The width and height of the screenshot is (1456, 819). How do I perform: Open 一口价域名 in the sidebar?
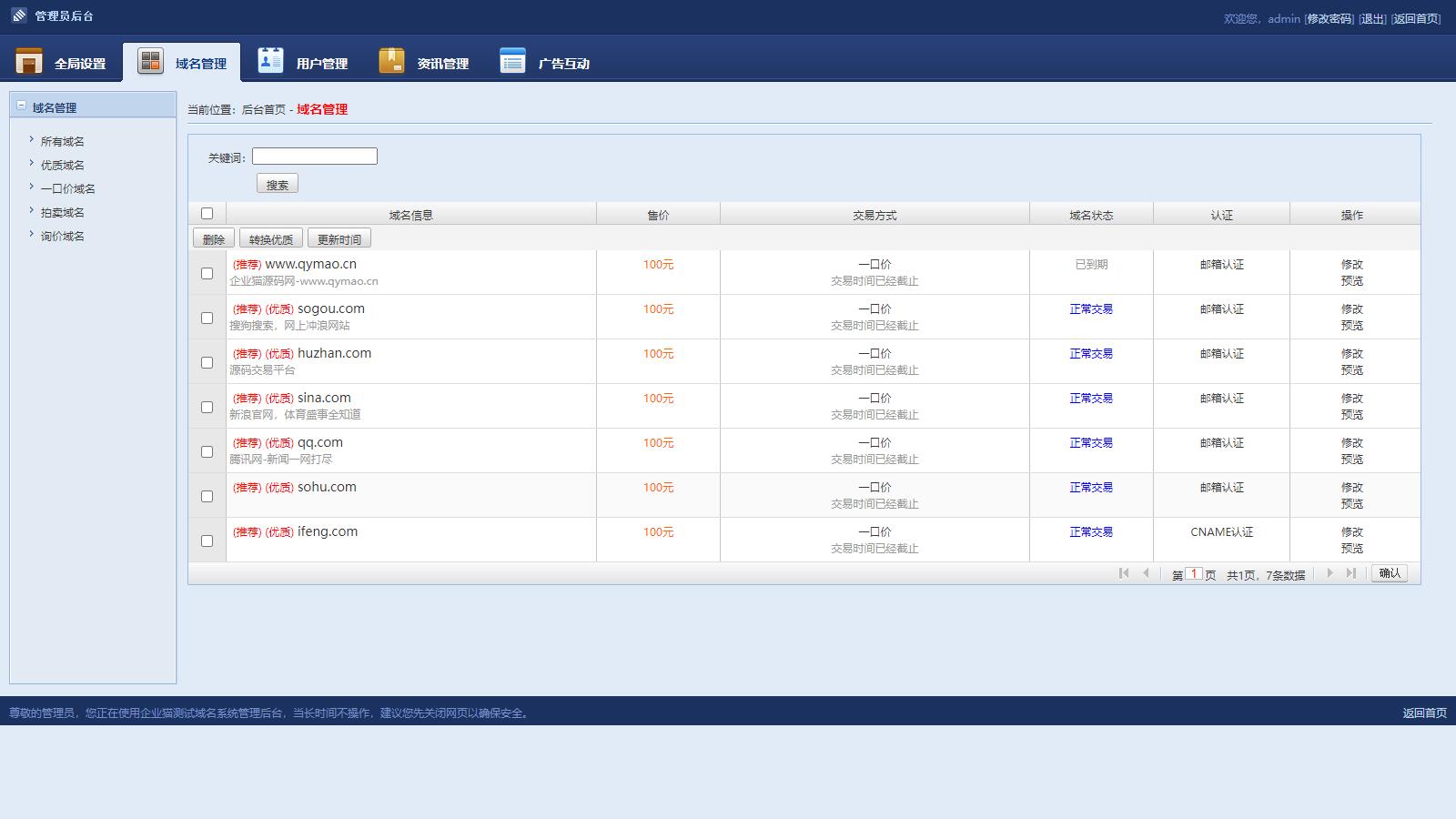(x=67, y=189)
